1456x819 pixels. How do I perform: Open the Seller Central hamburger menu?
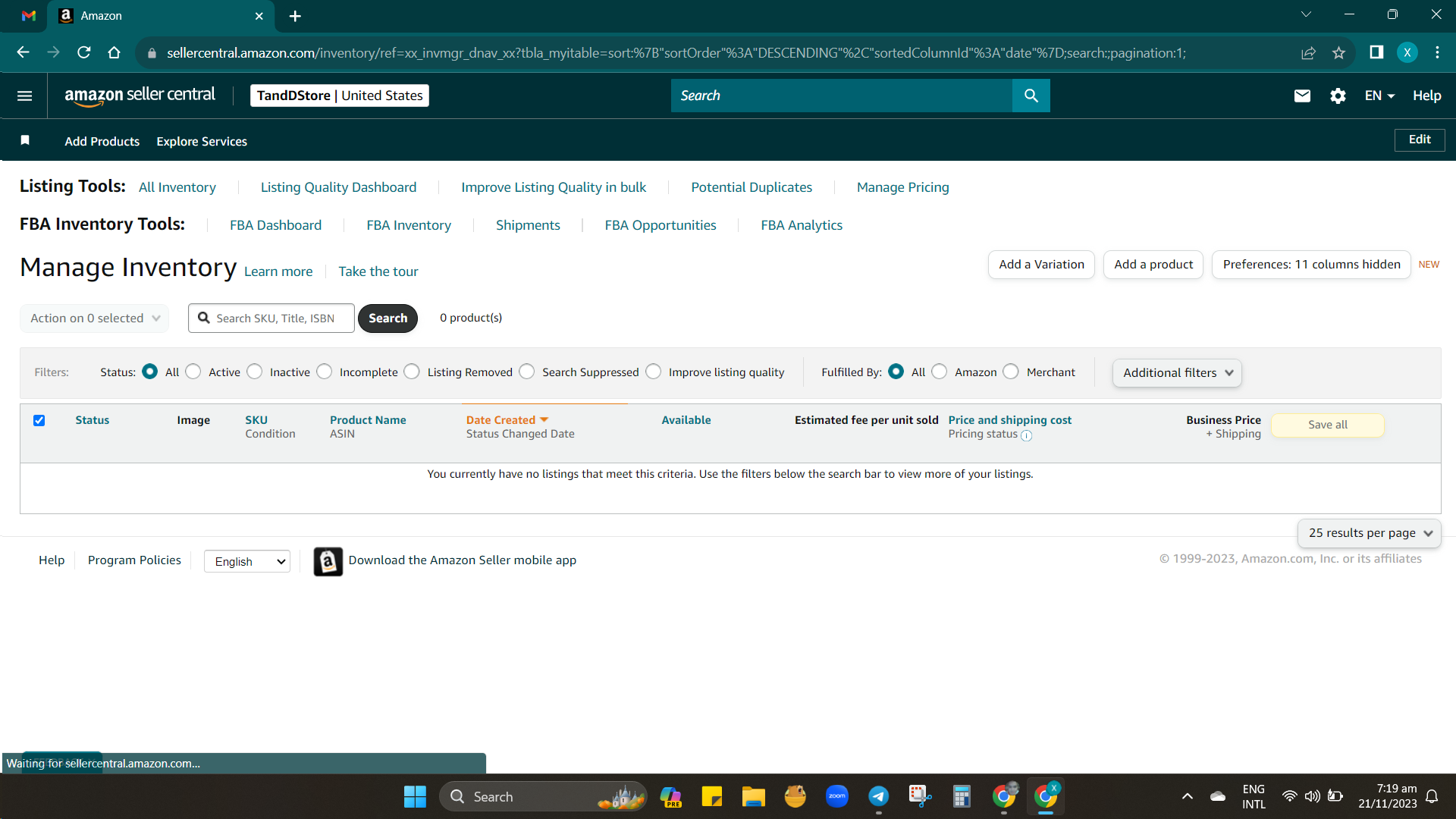[x=24, y=96]
